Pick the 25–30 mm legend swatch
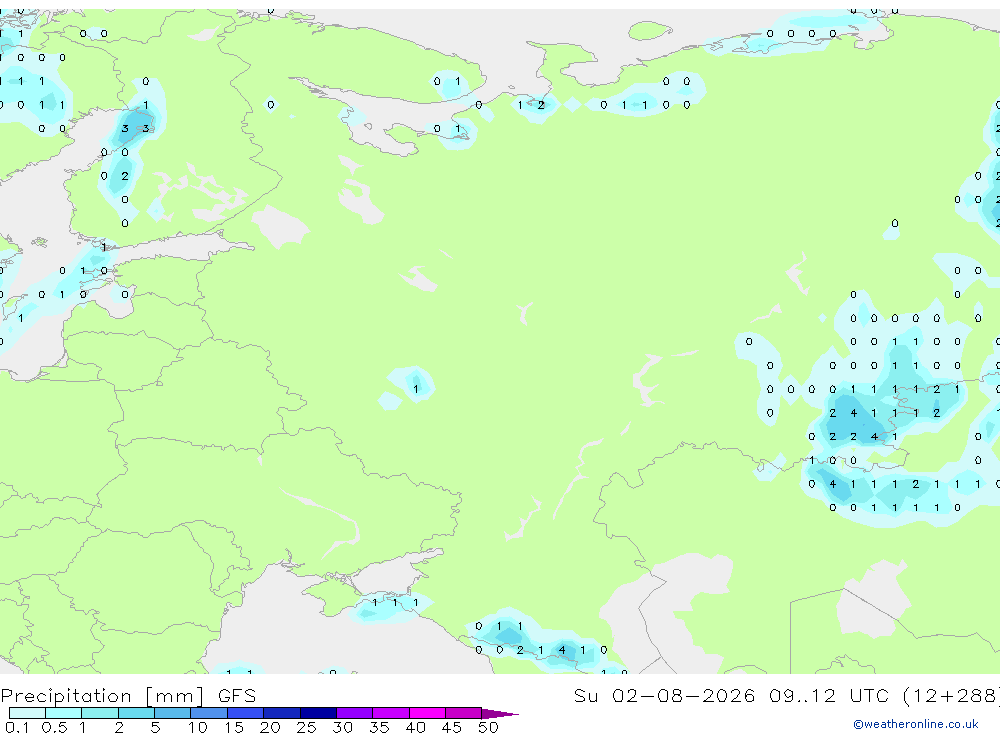Viewport: 1000px width, 733px height. 318,713
